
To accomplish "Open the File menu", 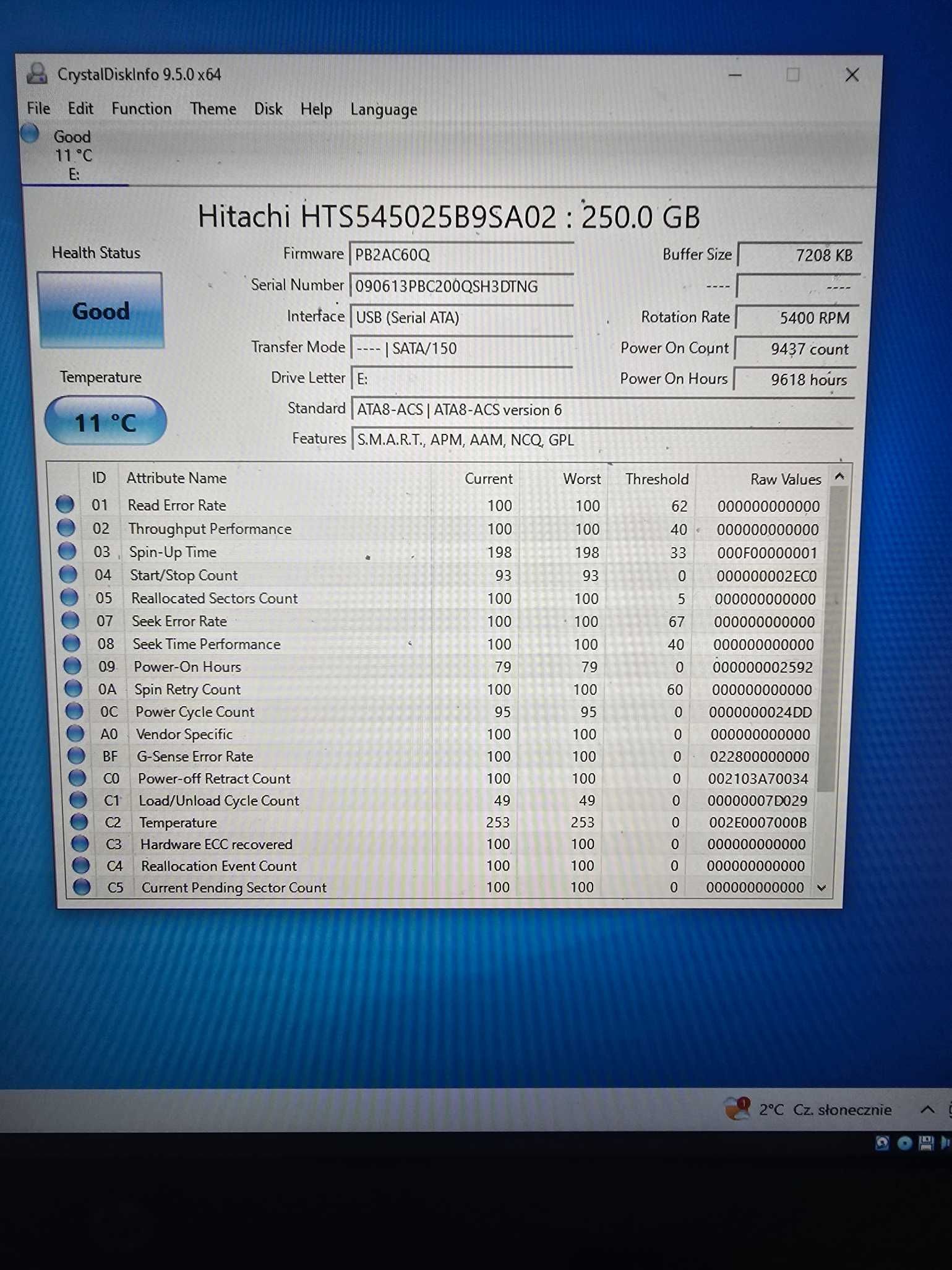I will 38,108.
